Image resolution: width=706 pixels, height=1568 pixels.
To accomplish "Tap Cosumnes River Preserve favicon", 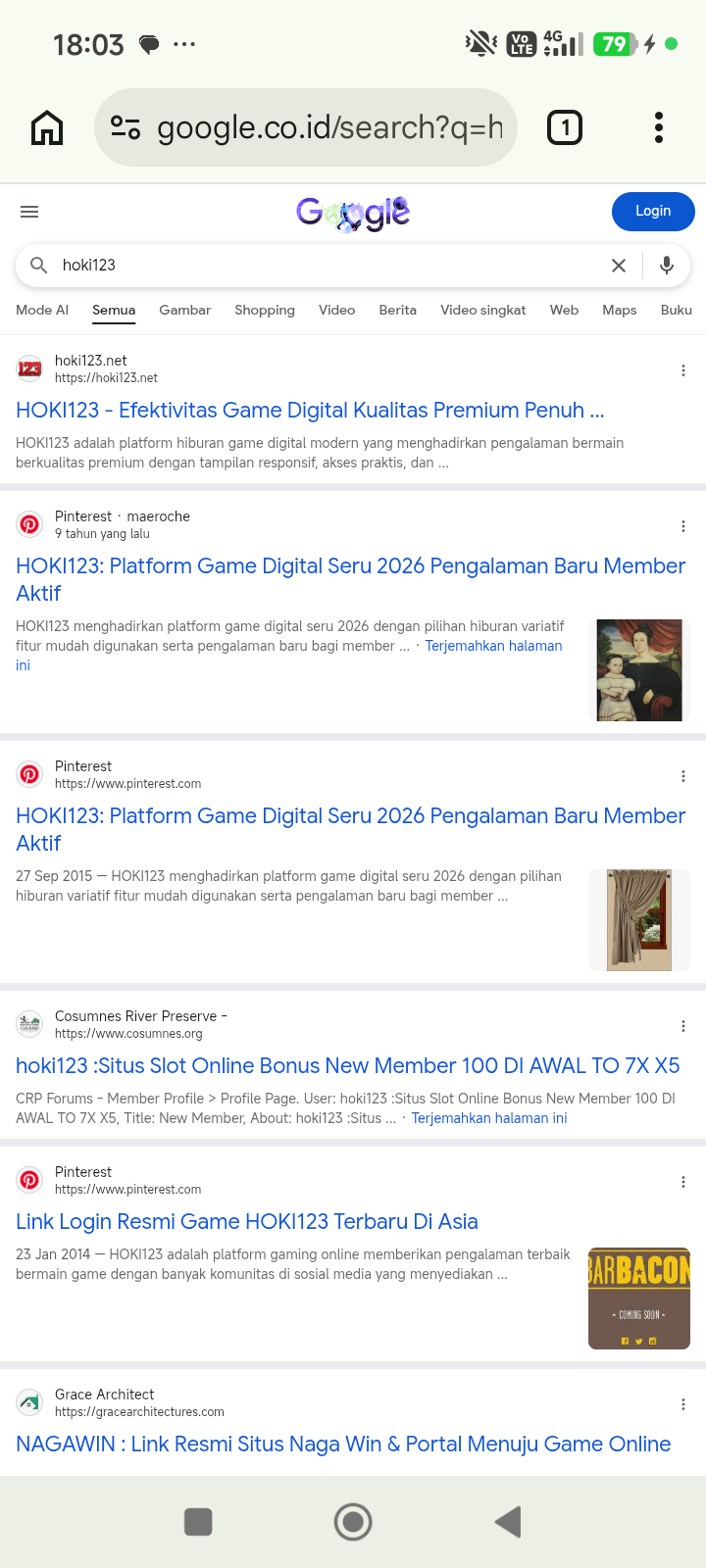I will pos(29,1024).
